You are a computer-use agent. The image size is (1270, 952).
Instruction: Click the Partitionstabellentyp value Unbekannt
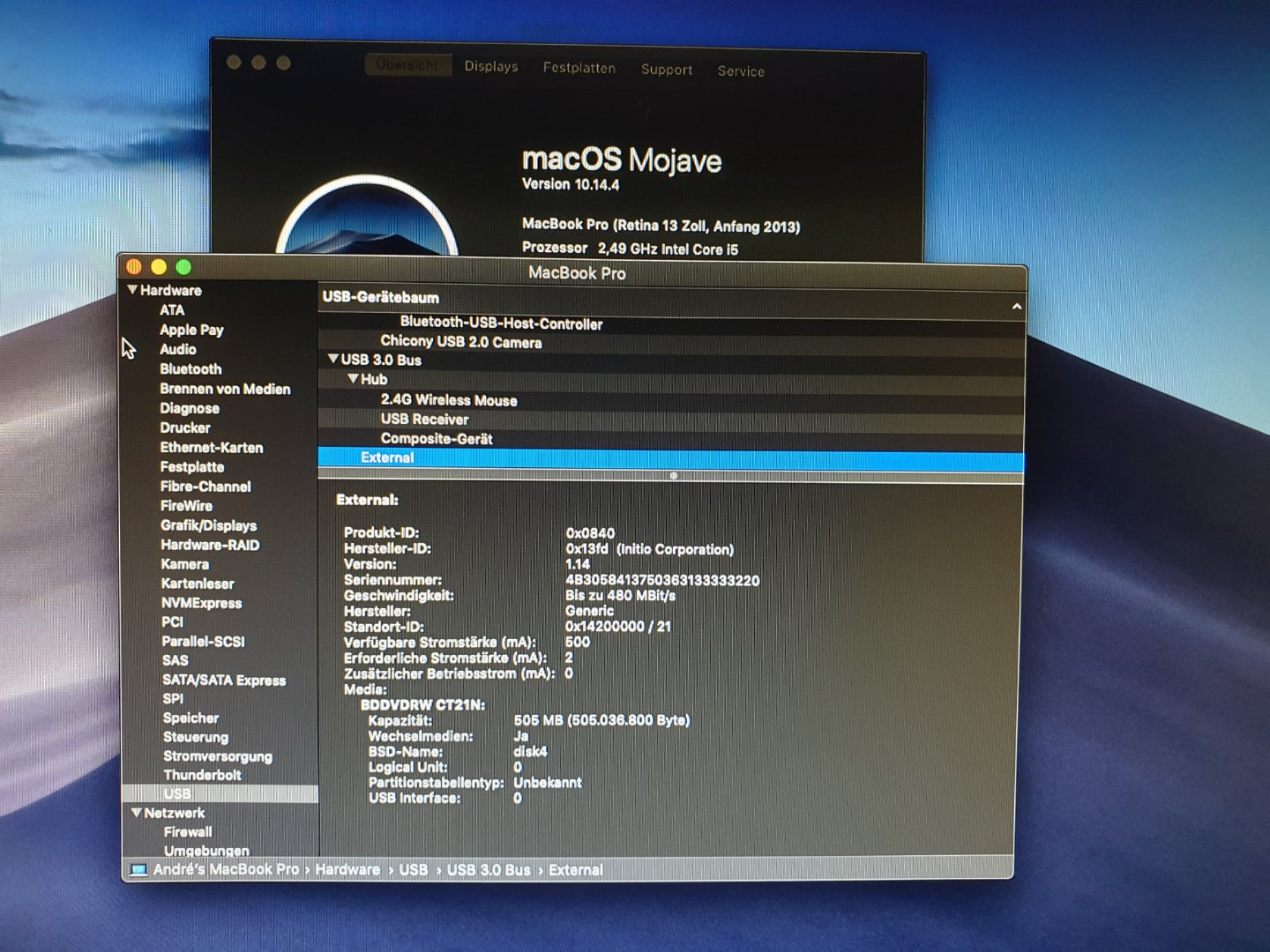[x=548, y=783]
